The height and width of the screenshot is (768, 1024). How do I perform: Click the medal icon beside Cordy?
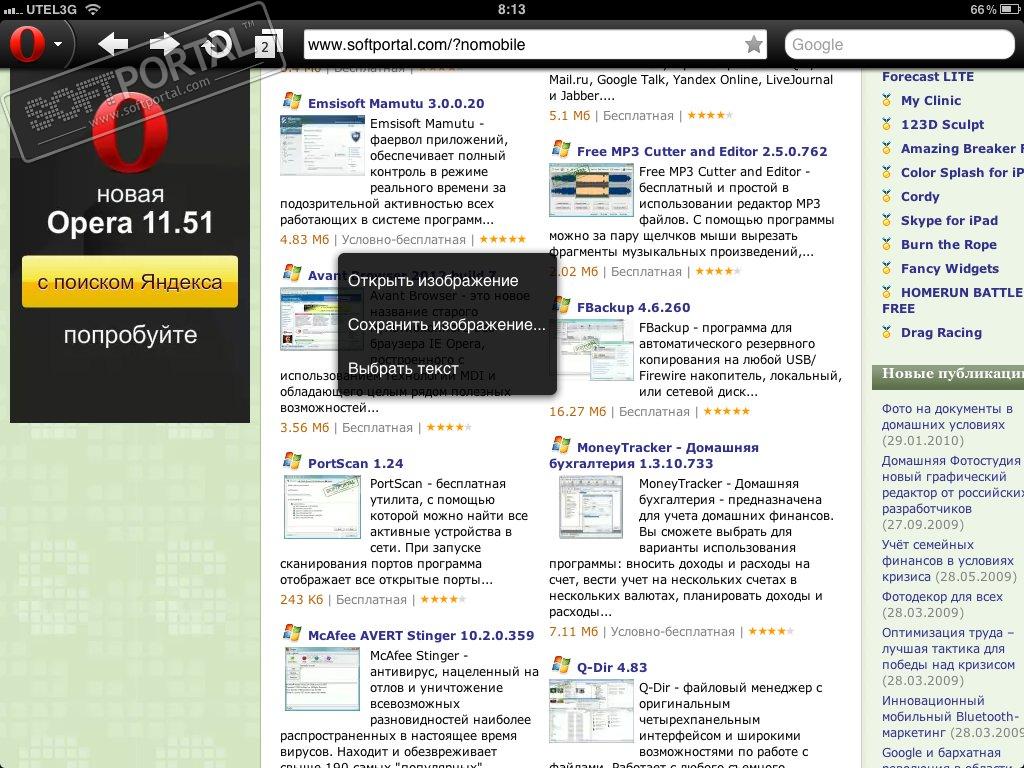click(x=886, y=196)
